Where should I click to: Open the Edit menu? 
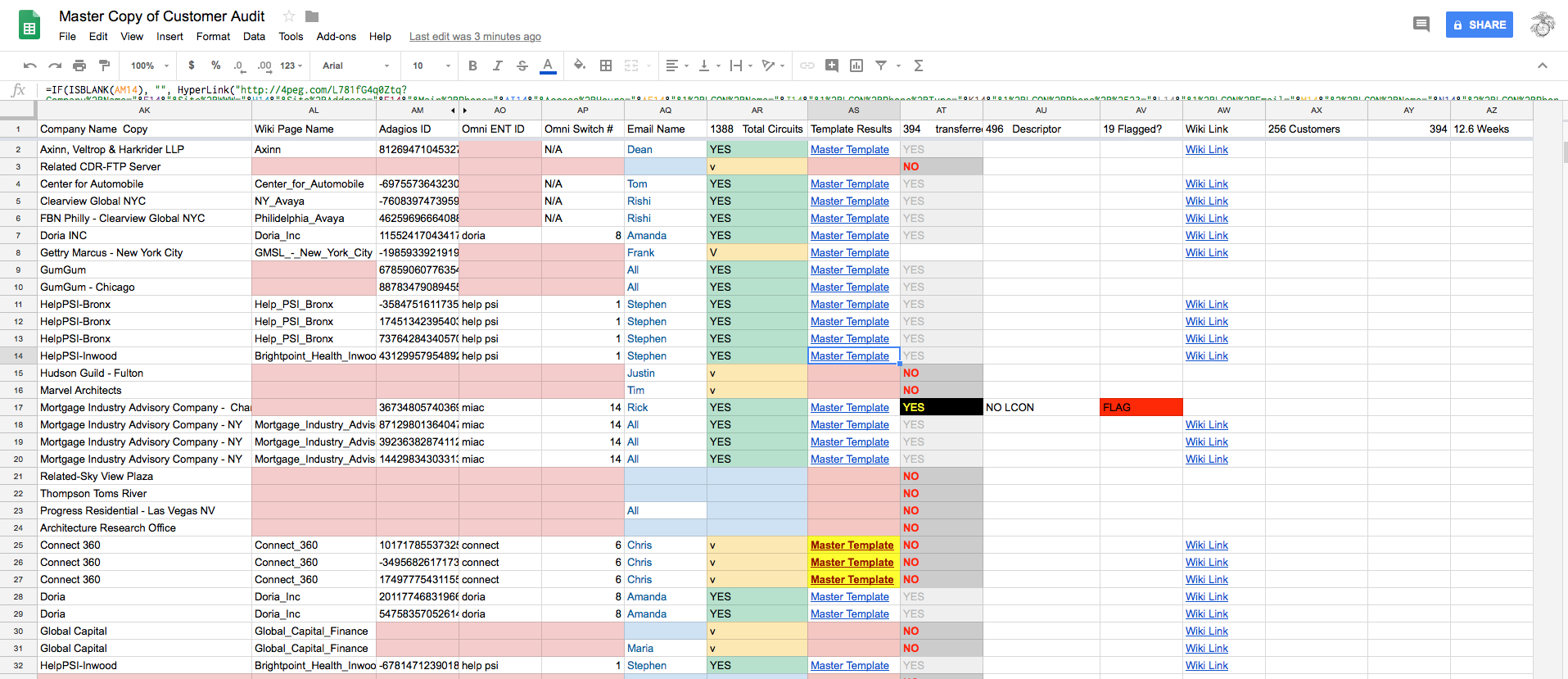click(98, 36)
